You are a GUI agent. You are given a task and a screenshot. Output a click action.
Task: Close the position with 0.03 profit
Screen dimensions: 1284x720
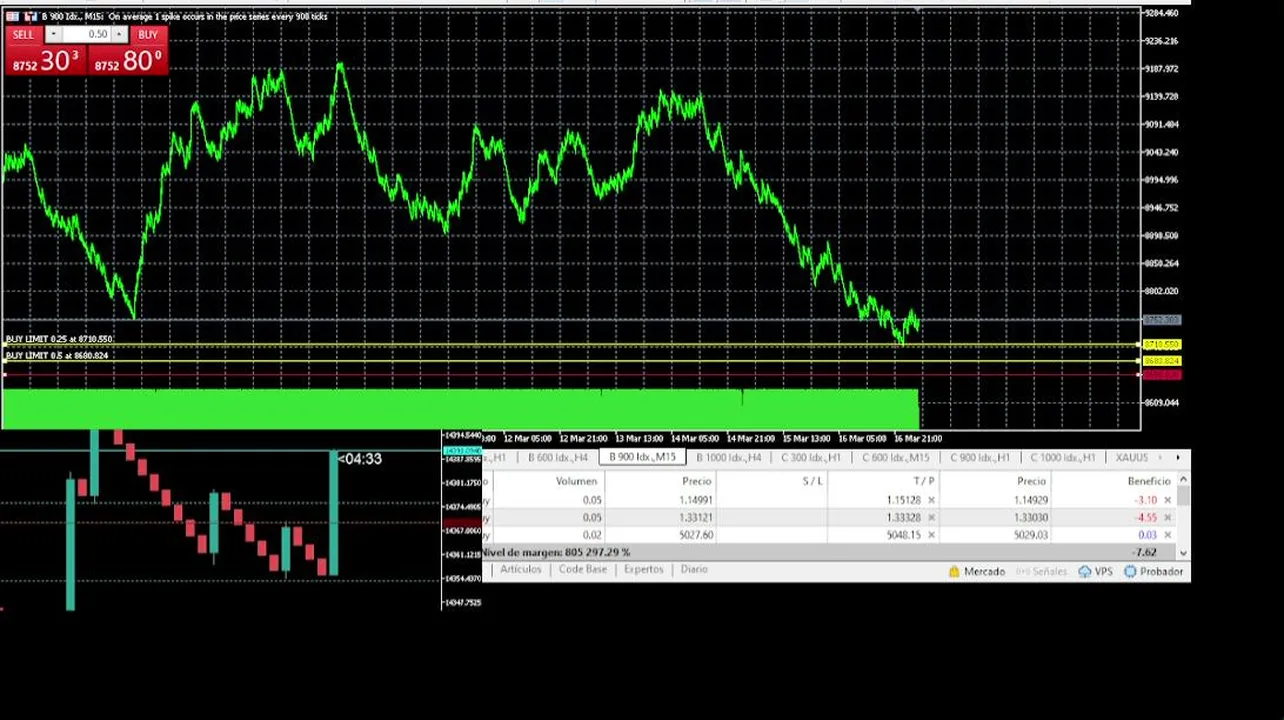(x=1167, y=535)
